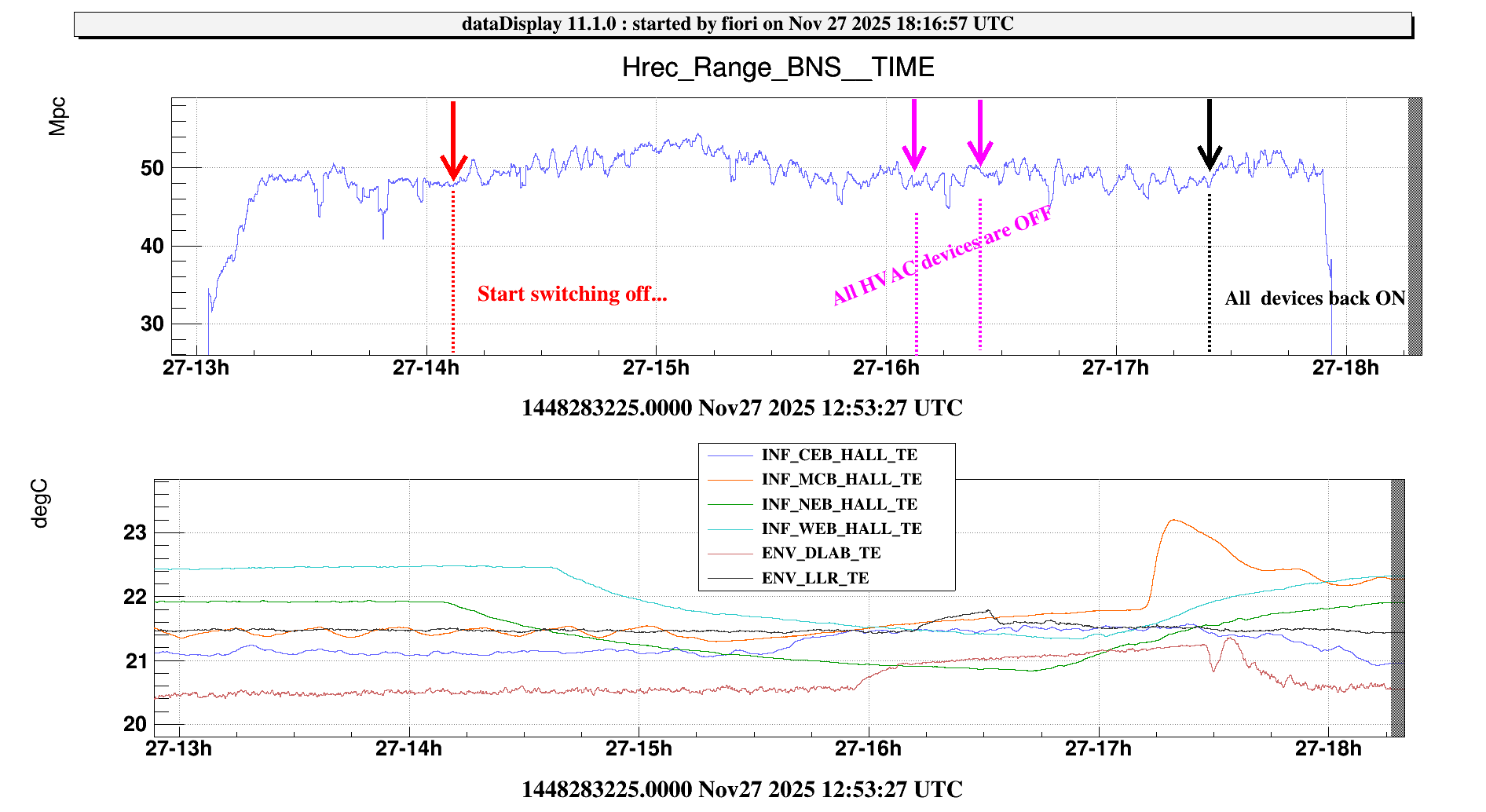
Task: Click the Mpc axis label
Action: point(57,116)
